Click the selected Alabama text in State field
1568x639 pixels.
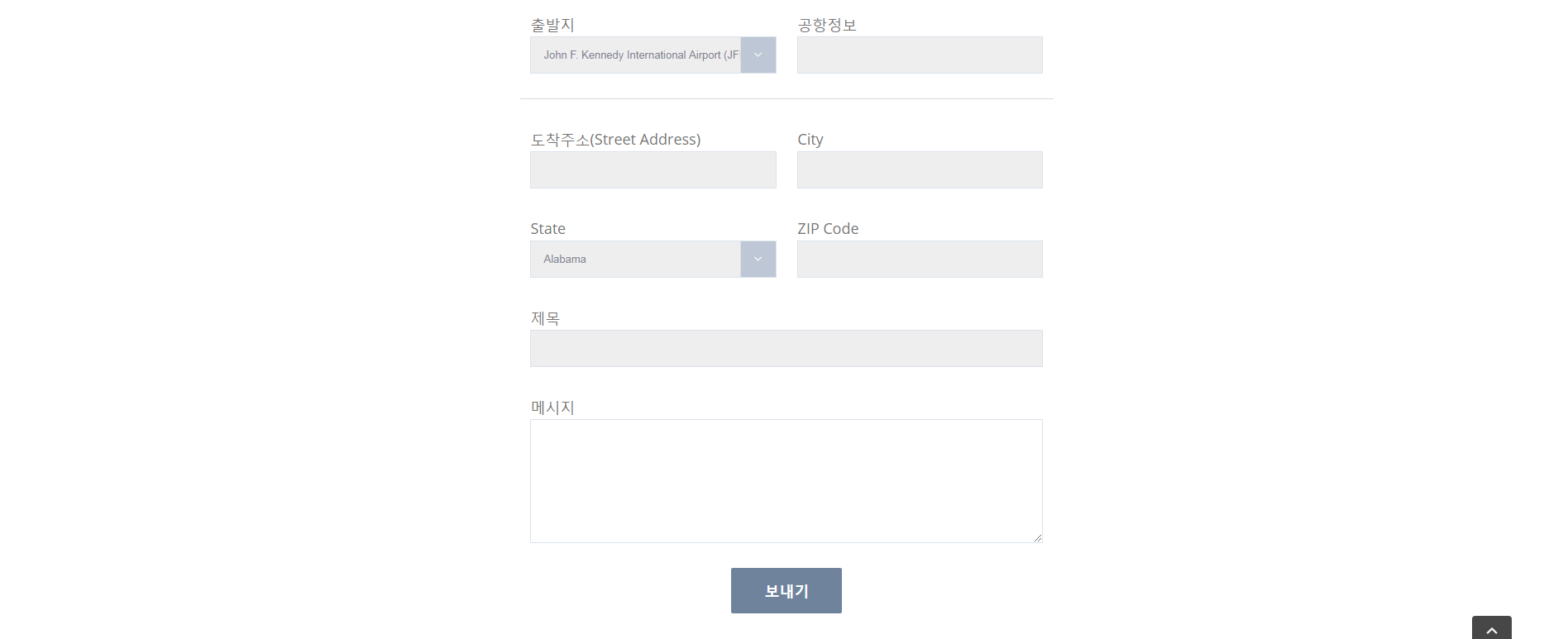point(565,260)
